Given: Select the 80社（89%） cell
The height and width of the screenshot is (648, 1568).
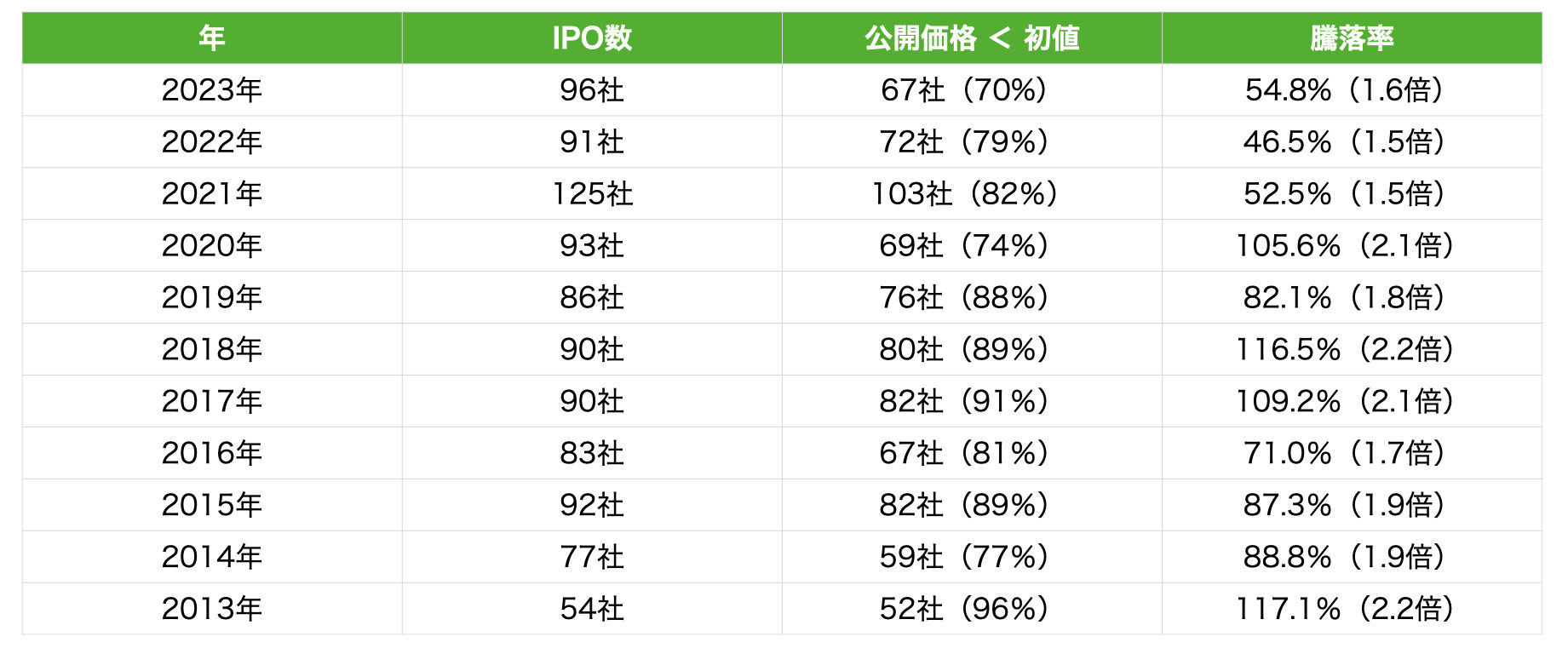Looking at the screenshot, I should tap(963, 350).
